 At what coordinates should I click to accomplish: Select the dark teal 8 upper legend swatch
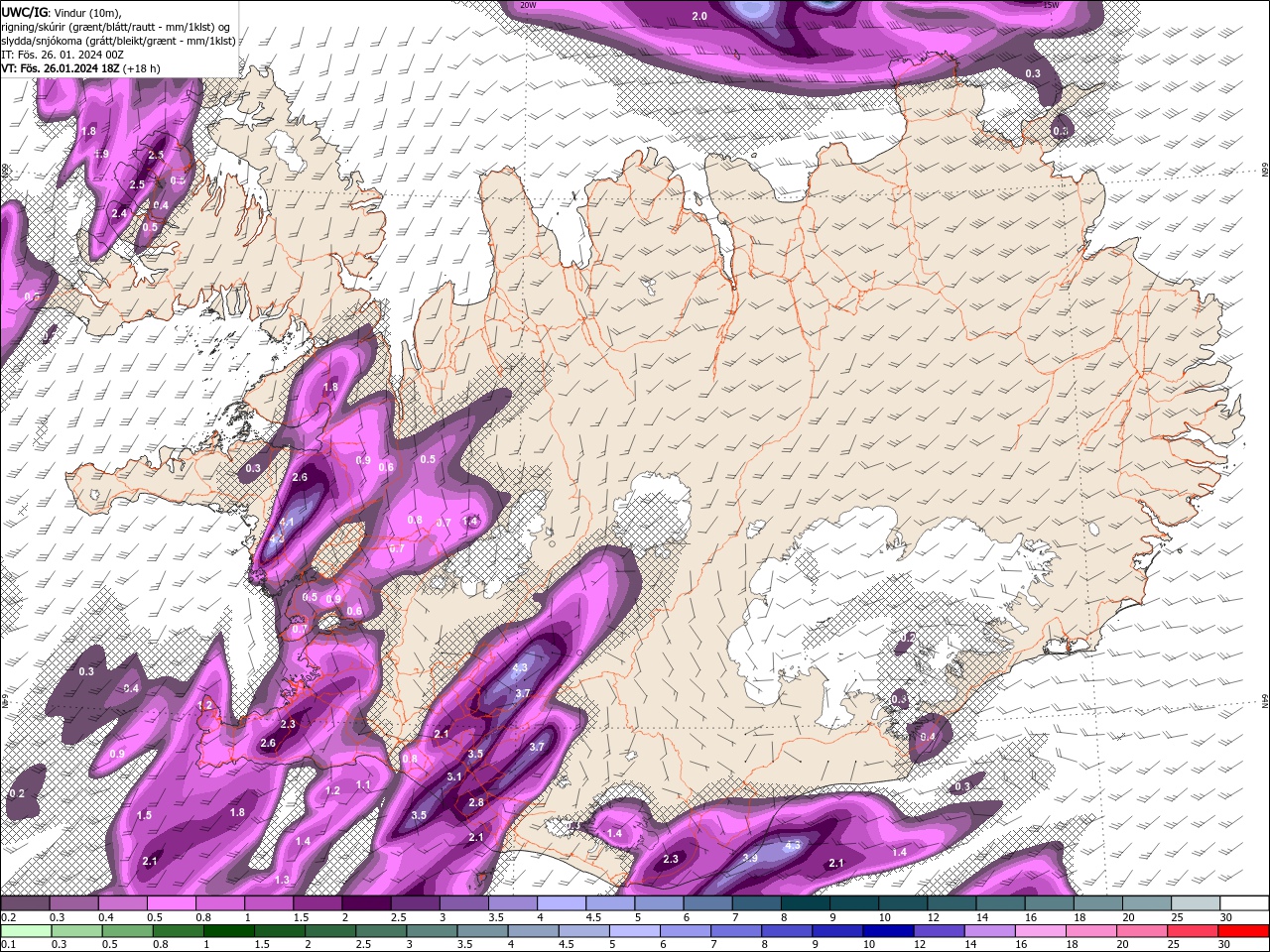[806, 903]
